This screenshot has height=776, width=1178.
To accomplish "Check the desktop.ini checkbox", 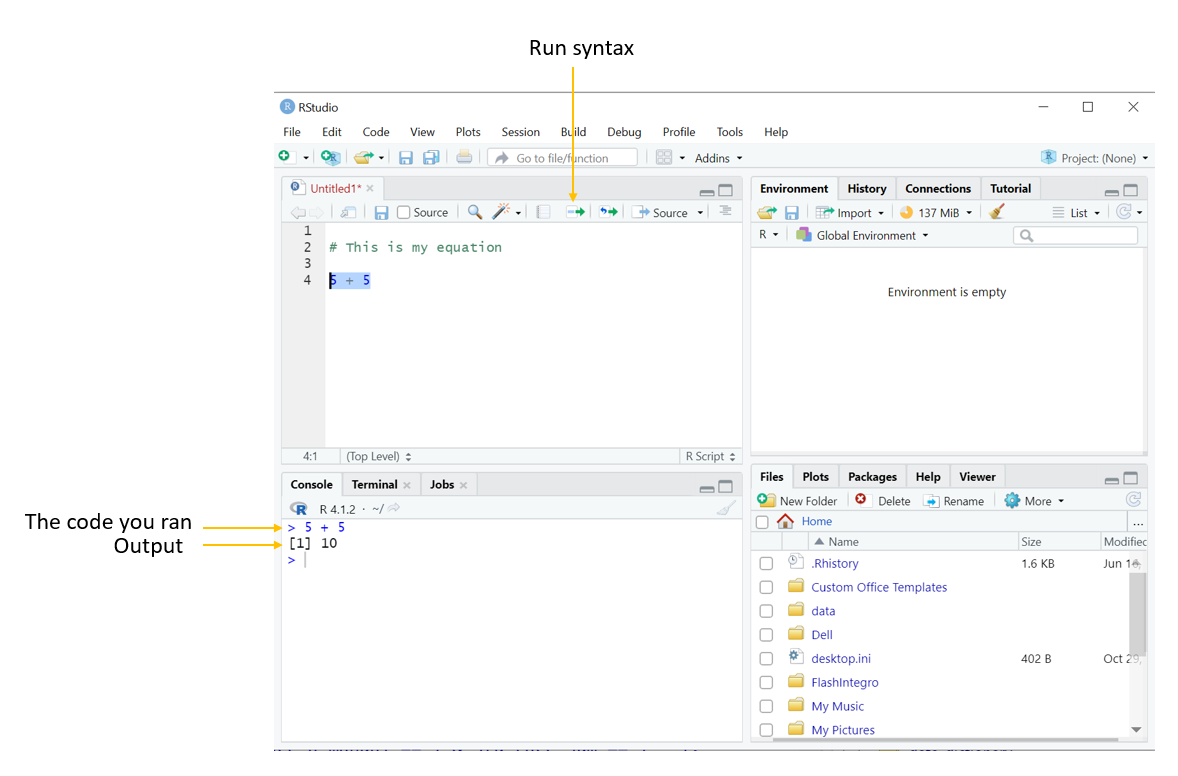I will click(x=766, y=659).
